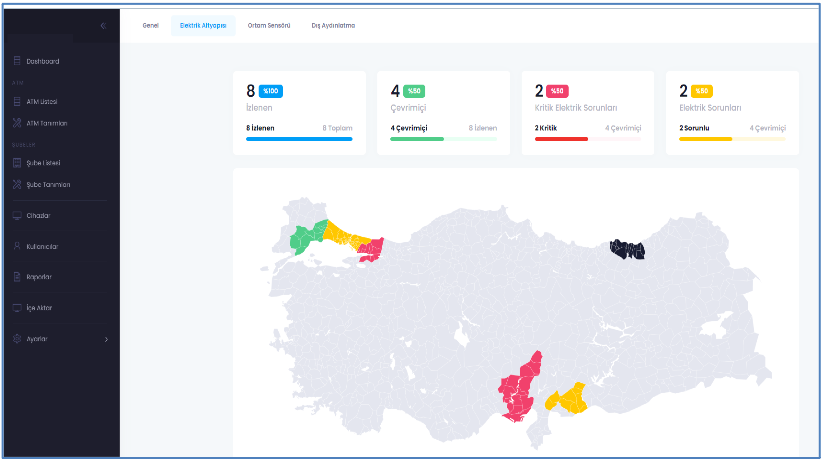Click the dark navy province on map

point(629,249)
